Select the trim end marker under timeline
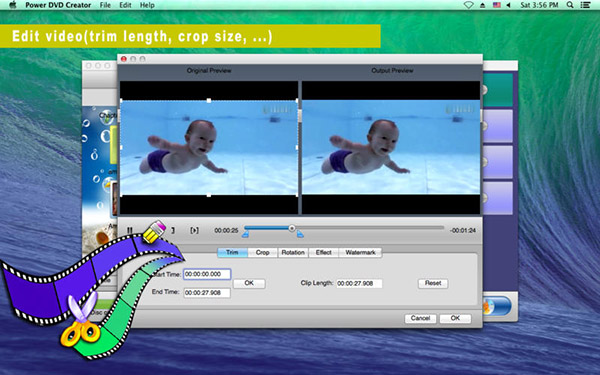 [300, 234]
